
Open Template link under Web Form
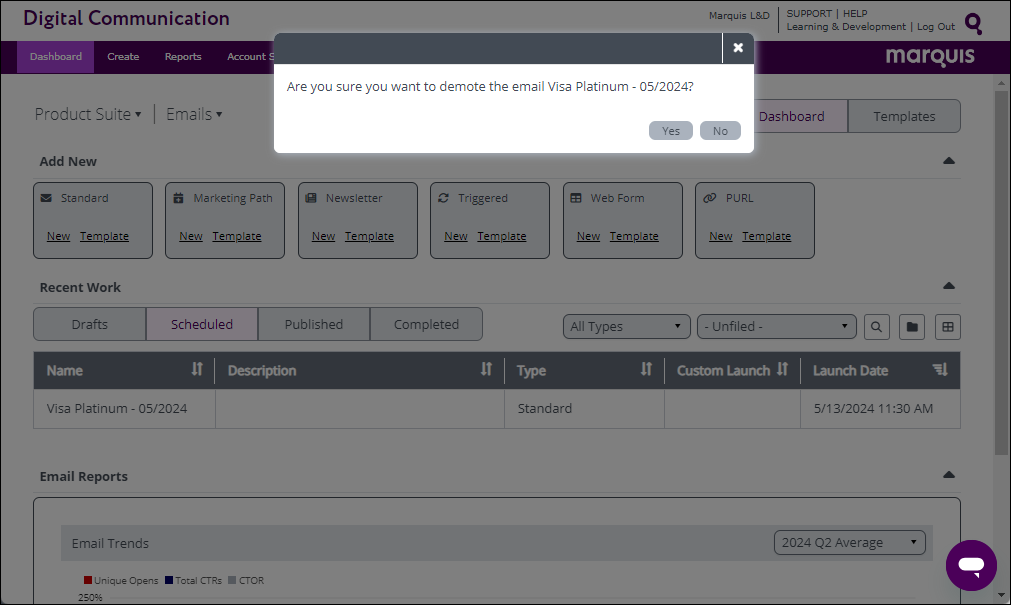tap(634, 236)
